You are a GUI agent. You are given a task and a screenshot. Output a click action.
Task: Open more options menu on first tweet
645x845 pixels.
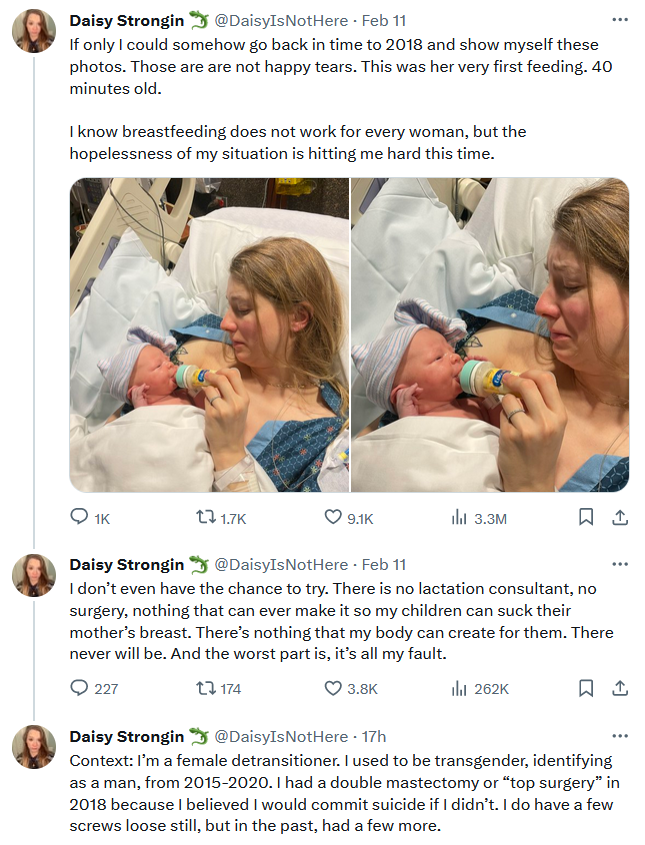click(x=620, y=20)
